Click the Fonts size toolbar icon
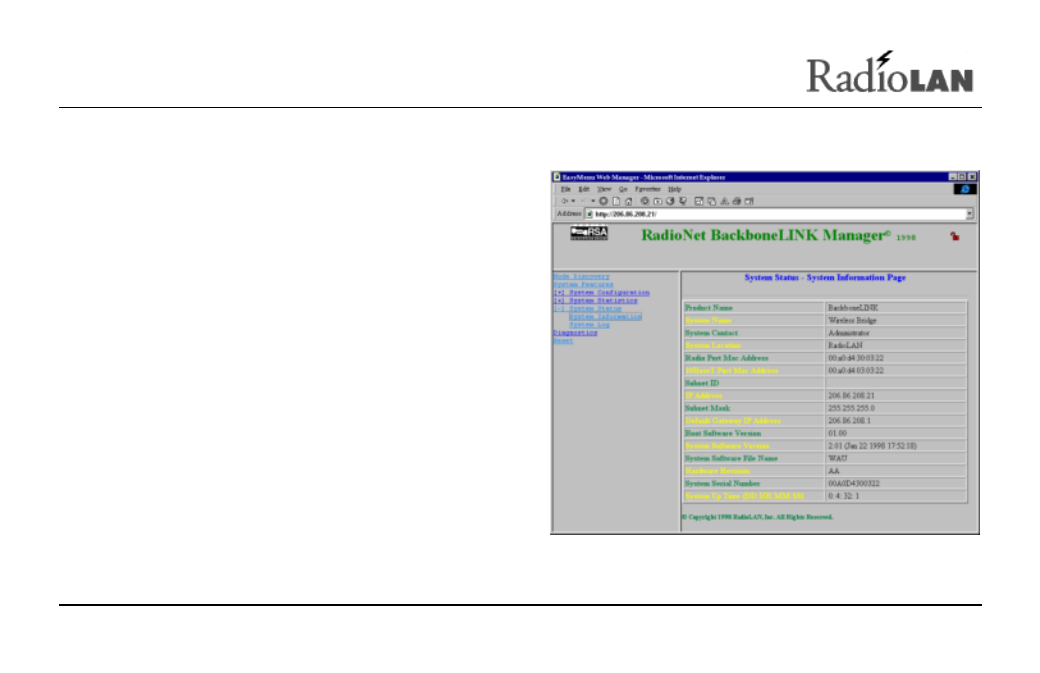Screen dimensions: 1040x673 724,201
